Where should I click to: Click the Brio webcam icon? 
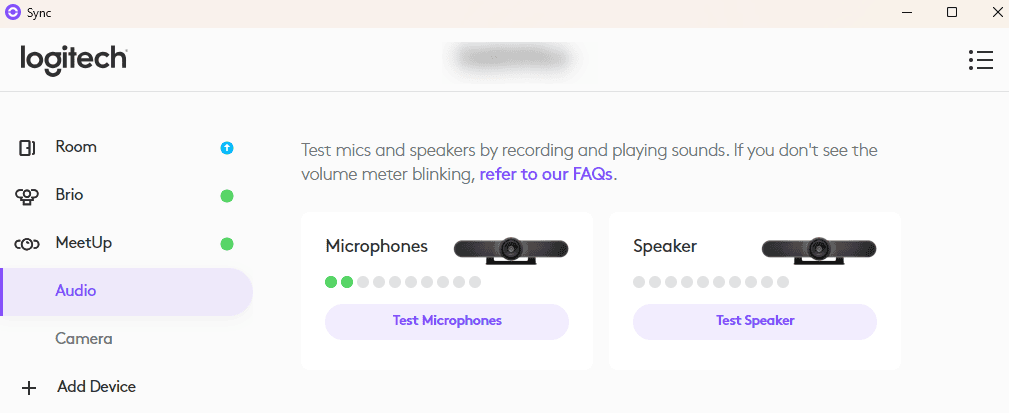tap(27, 196)
